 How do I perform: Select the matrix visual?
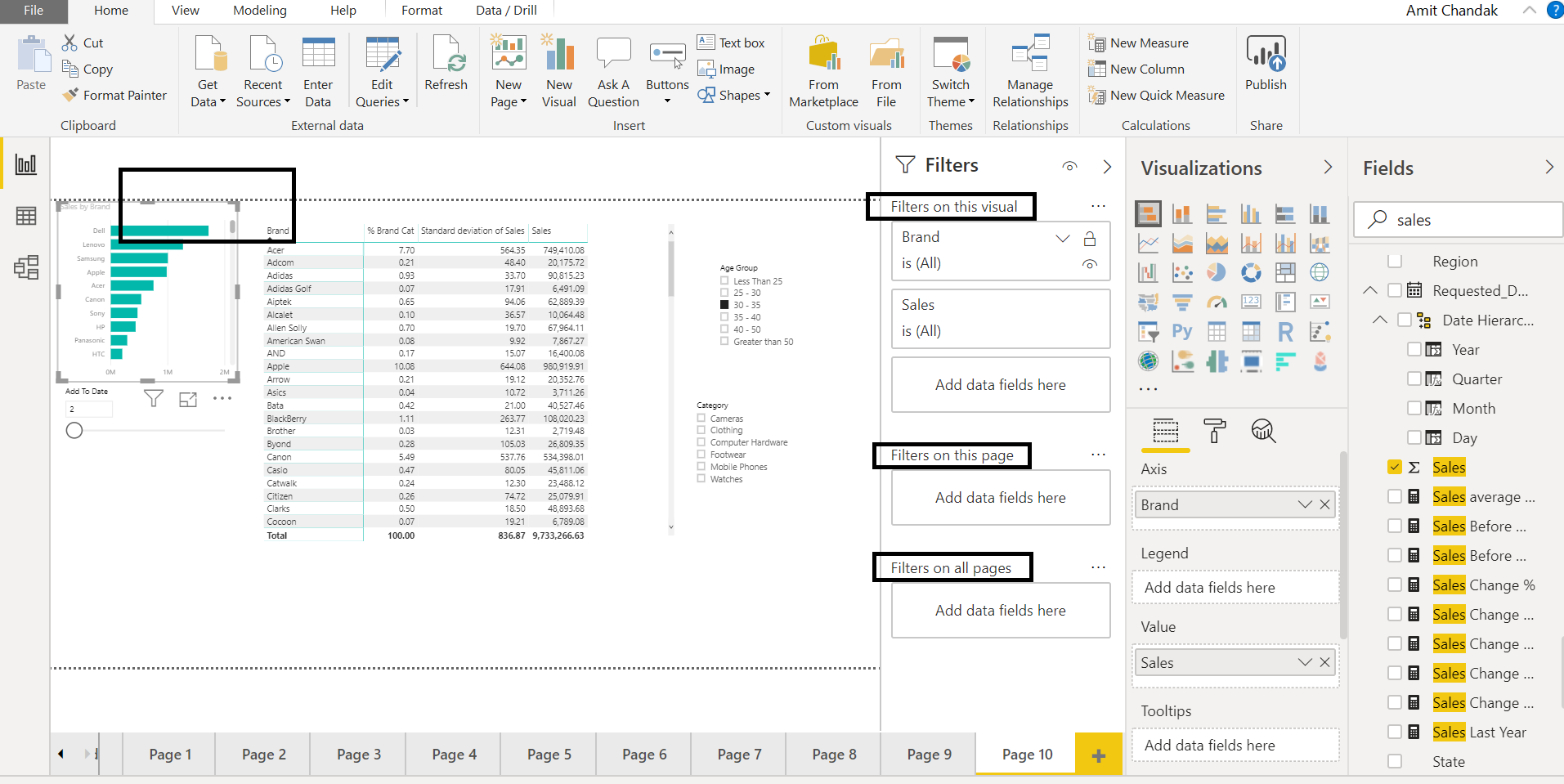[1251, 332]
